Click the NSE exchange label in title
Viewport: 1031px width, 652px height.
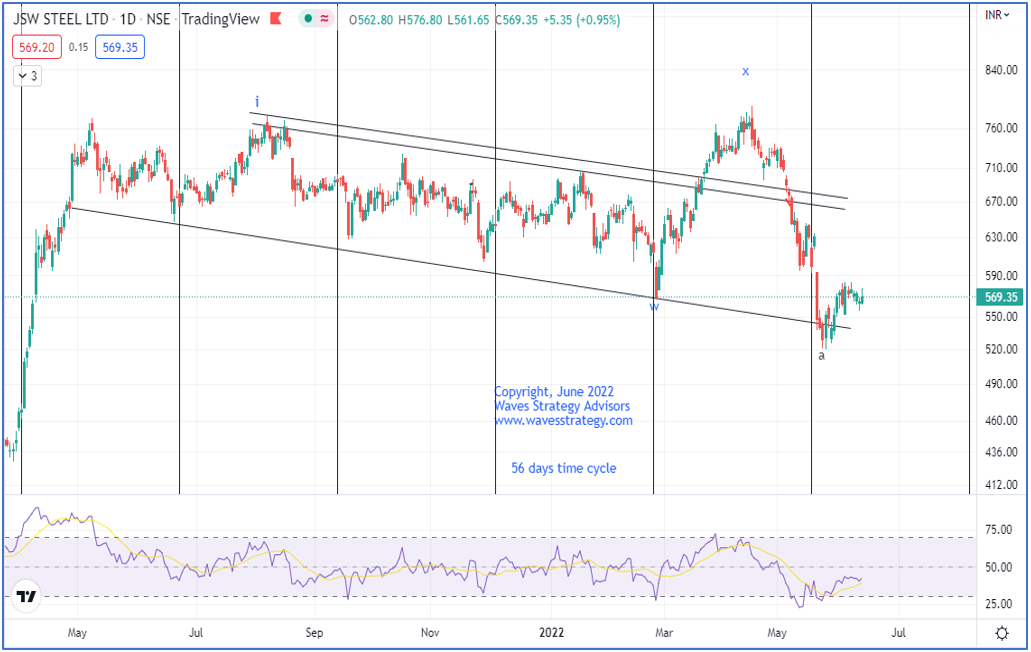click(x=158, y=19)
